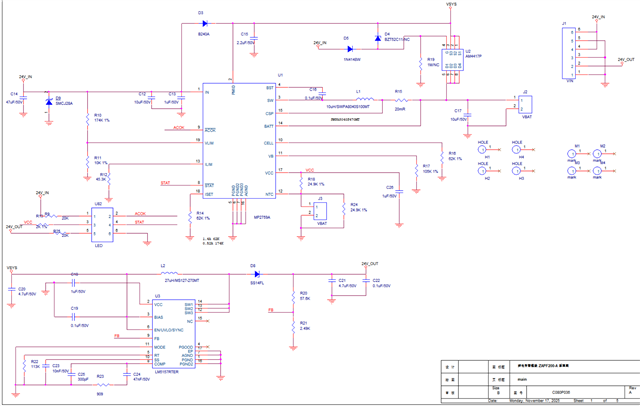Select the C12 10uF capacitor symbol
640x406 pixels.
click(x=151, y=98)
